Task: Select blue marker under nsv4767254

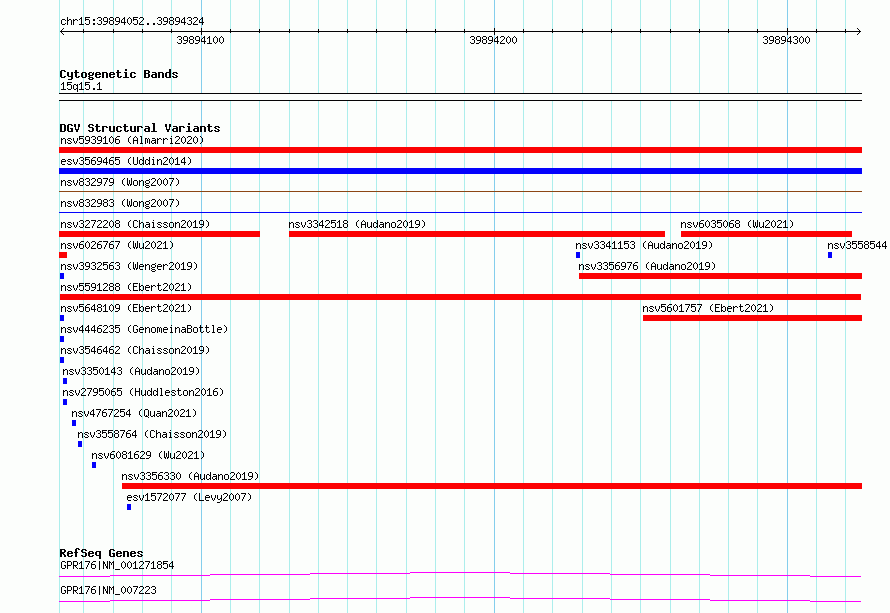Action: (x=74, y=423)
